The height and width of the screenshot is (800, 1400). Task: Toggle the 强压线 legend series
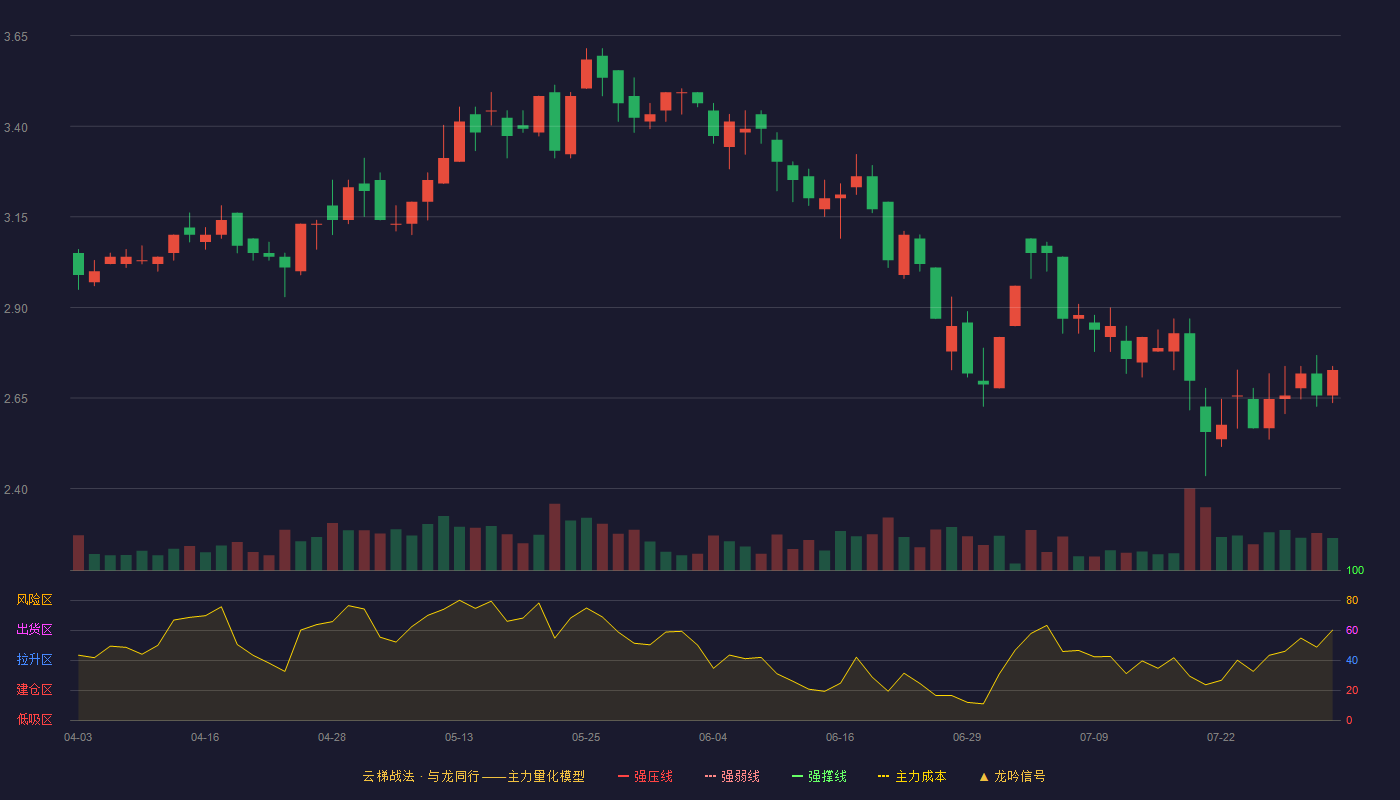pos(645,776)
